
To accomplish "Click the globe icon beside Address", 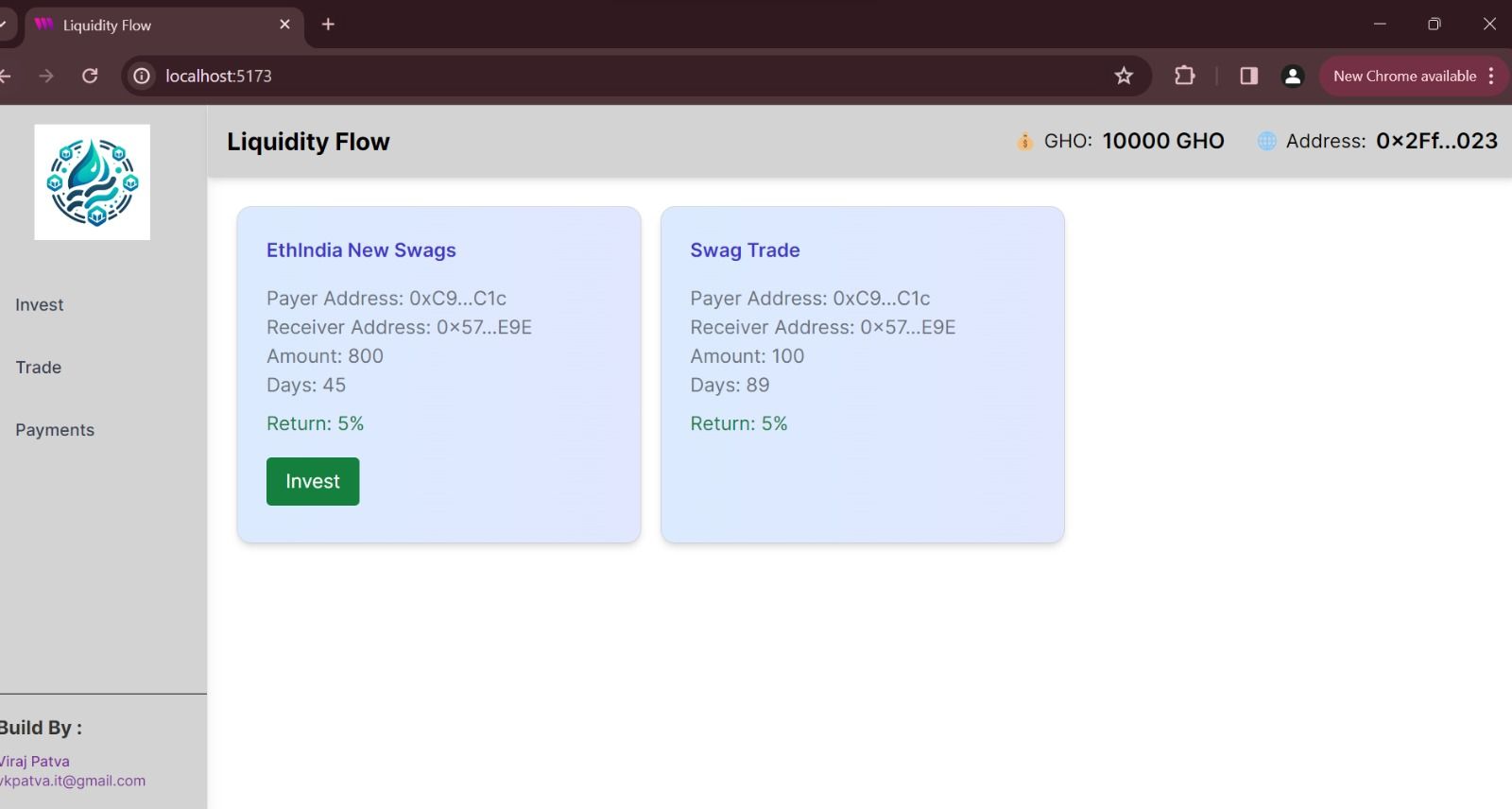I will coord(1267,142).
